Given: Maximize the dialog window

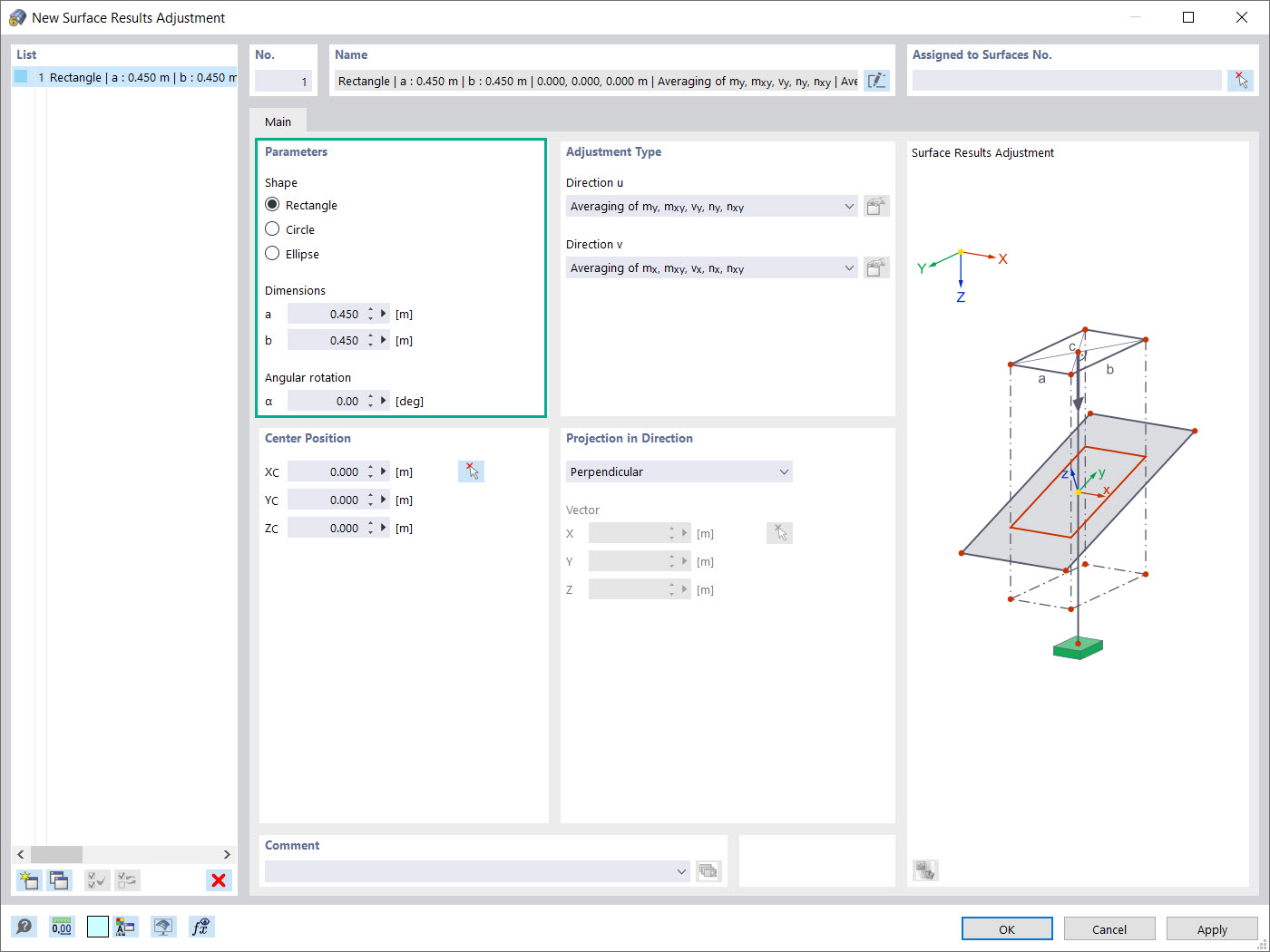Looking at the screenshot, I should pos(1188,17).
